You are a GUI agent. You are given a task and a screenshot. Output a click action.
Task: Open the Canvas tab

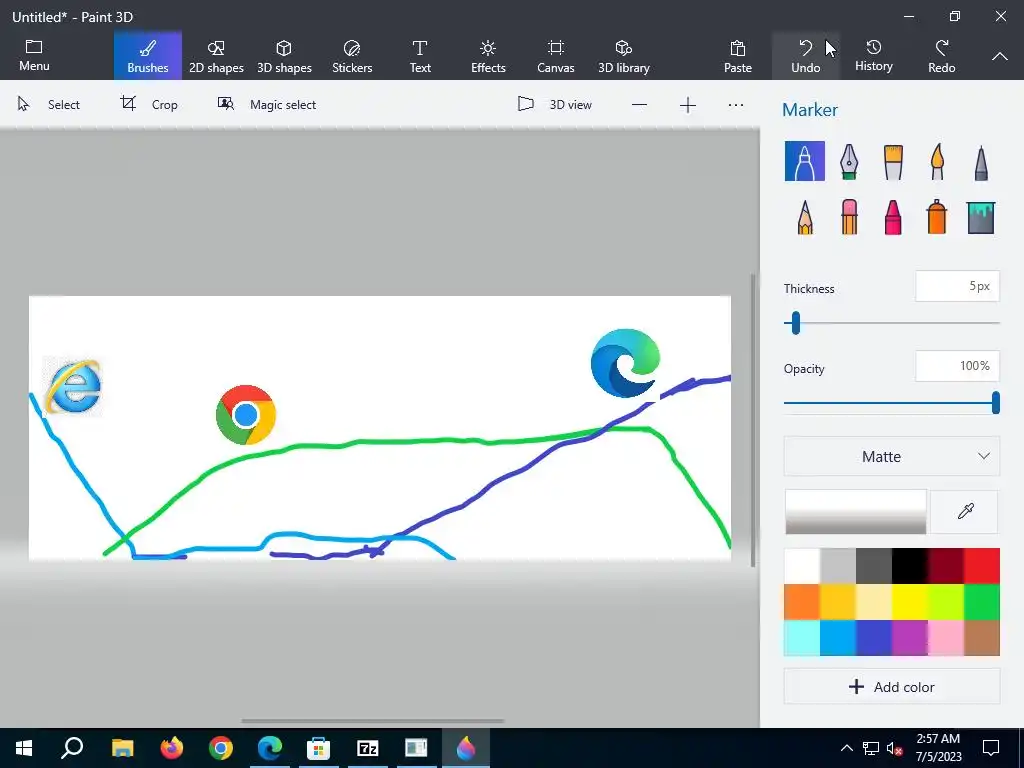556,56
